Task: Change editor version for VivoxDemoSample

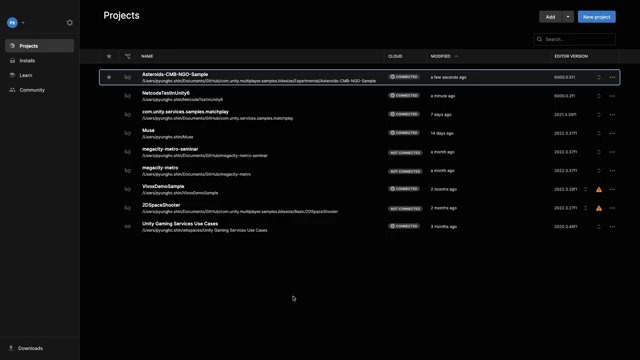Action: [x=585, y=189]
